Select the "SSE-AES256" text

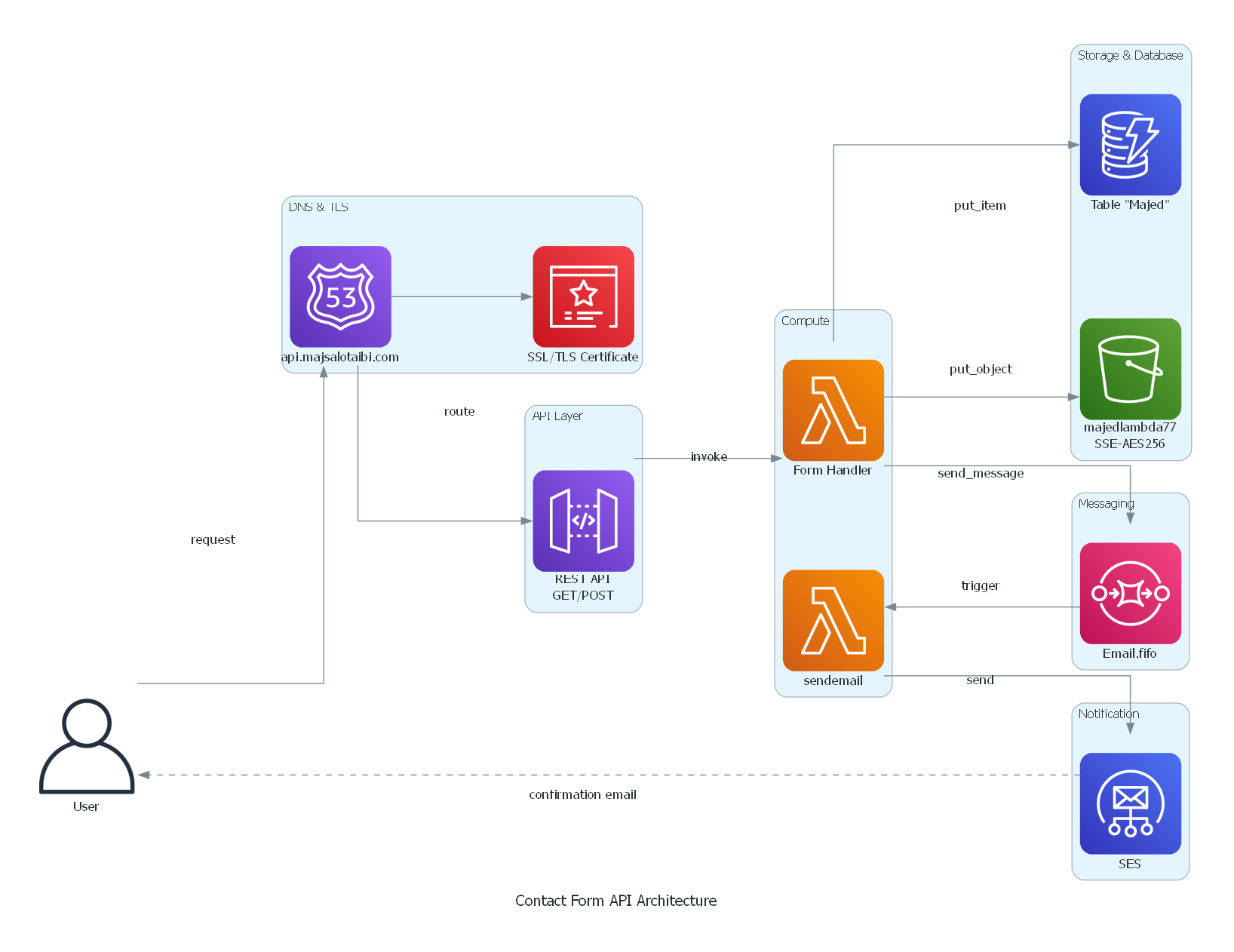[1129, 444]
